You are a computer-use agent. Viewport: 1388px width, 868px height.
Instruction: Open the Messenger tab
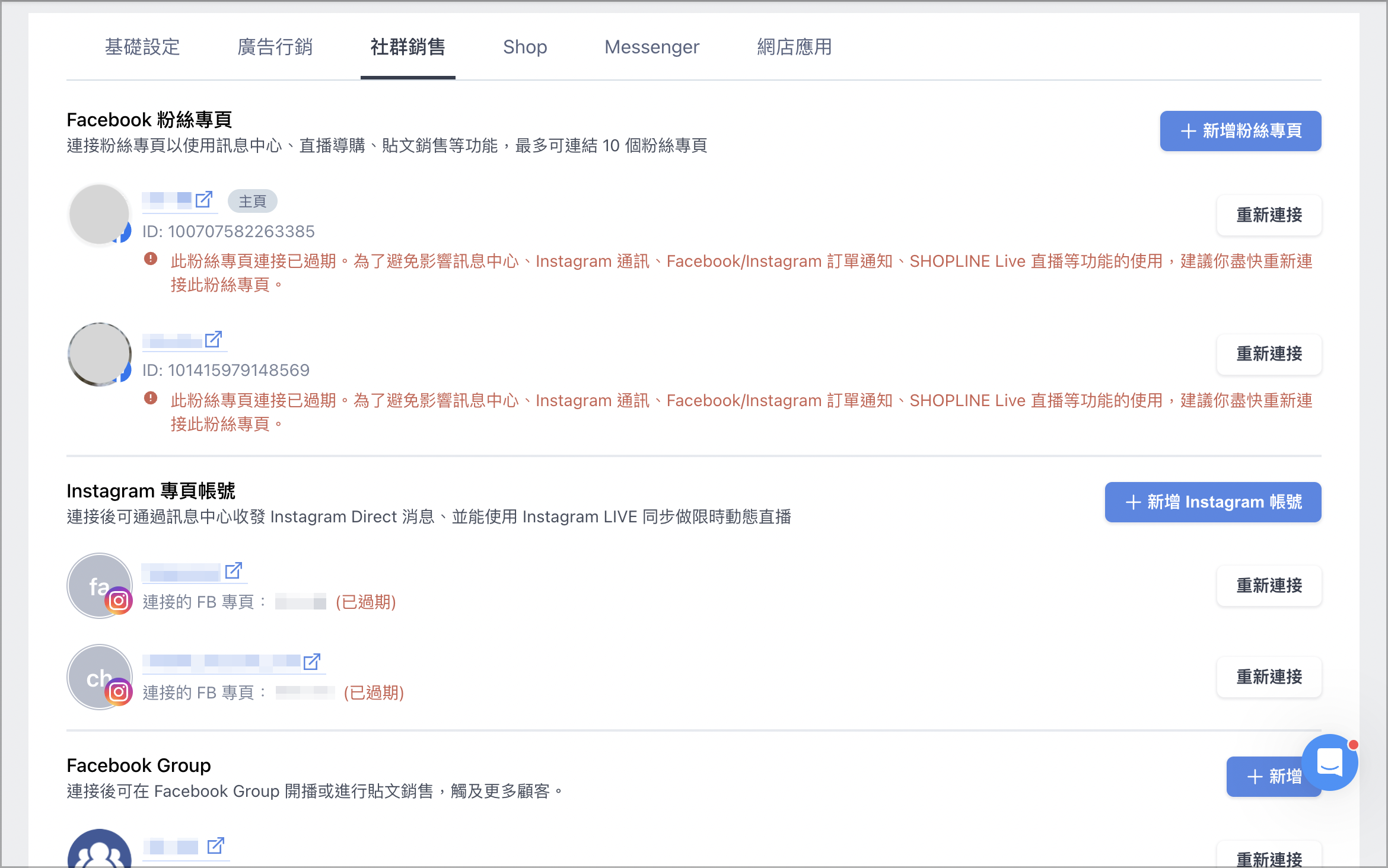[652, 47]
